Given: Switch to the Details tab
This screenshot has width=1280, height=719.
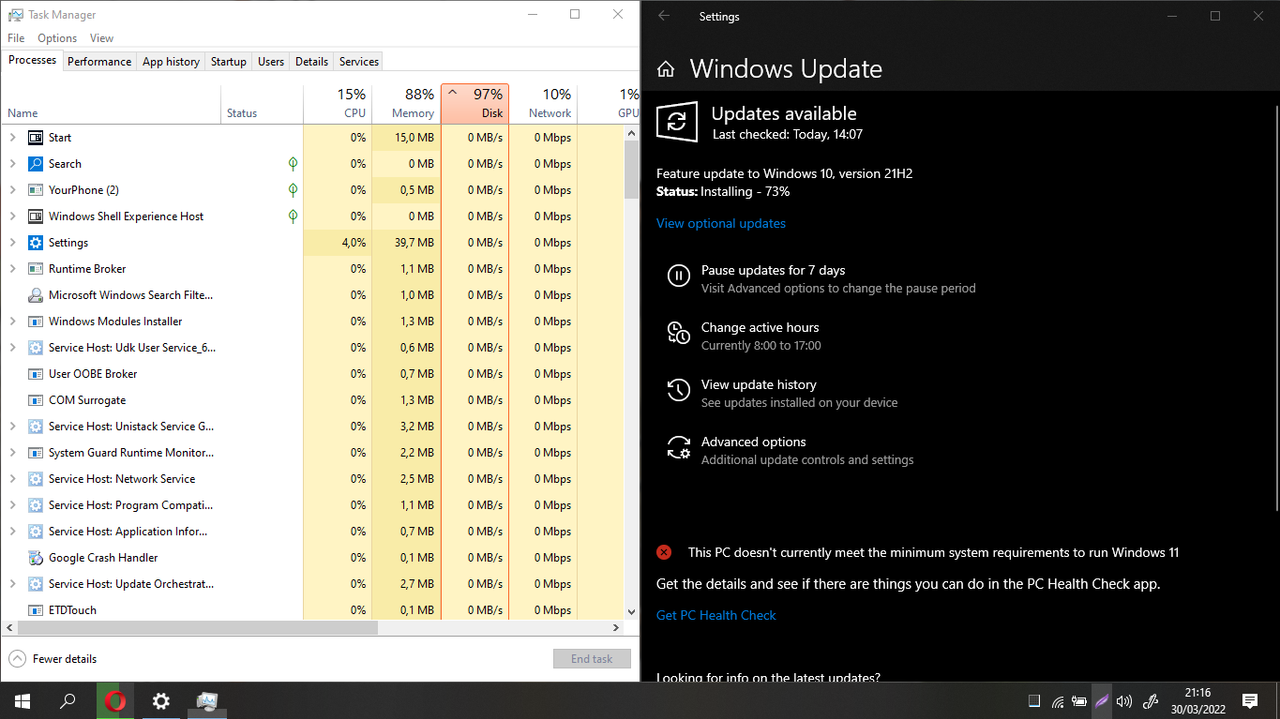Looking at the screenshot, I should (x=311, y=62).
